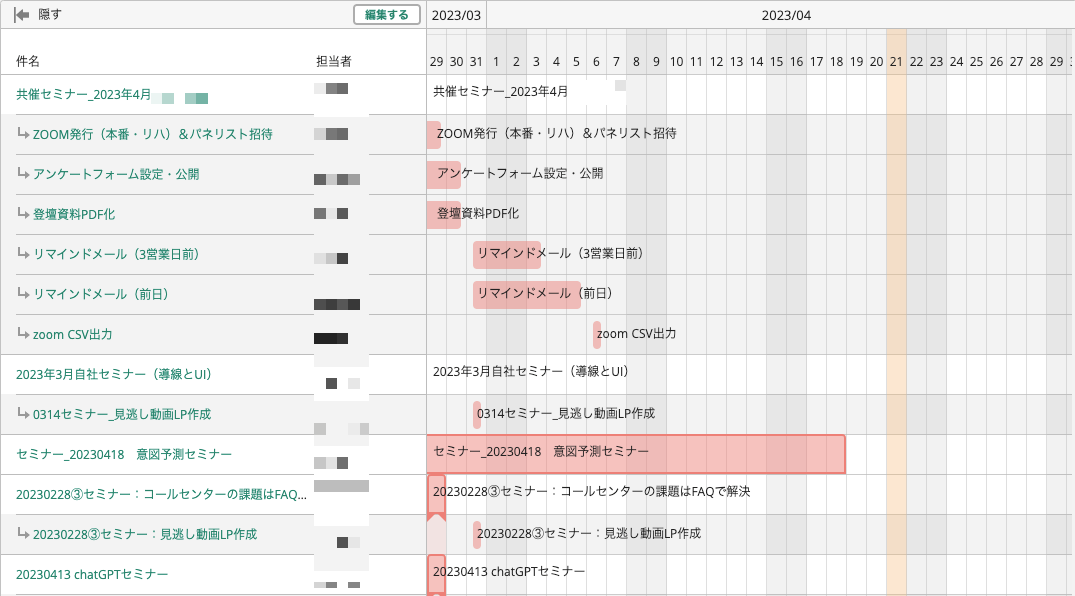Open the セミナー_20230418 意図予測セミナー link
1075x596 pixels.
pyautogui.click(x=124, y=454)
